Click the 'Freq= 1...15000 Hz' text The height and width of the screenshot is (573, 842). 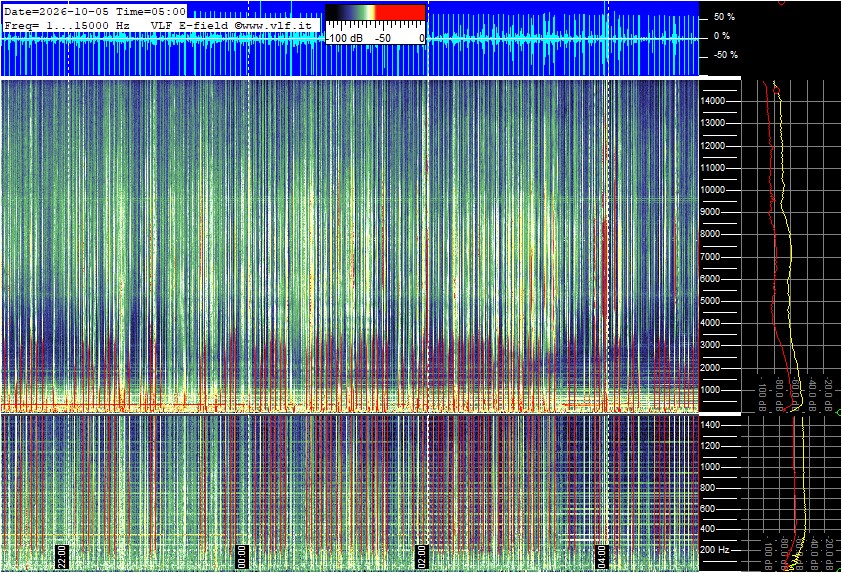click(67, 25)
